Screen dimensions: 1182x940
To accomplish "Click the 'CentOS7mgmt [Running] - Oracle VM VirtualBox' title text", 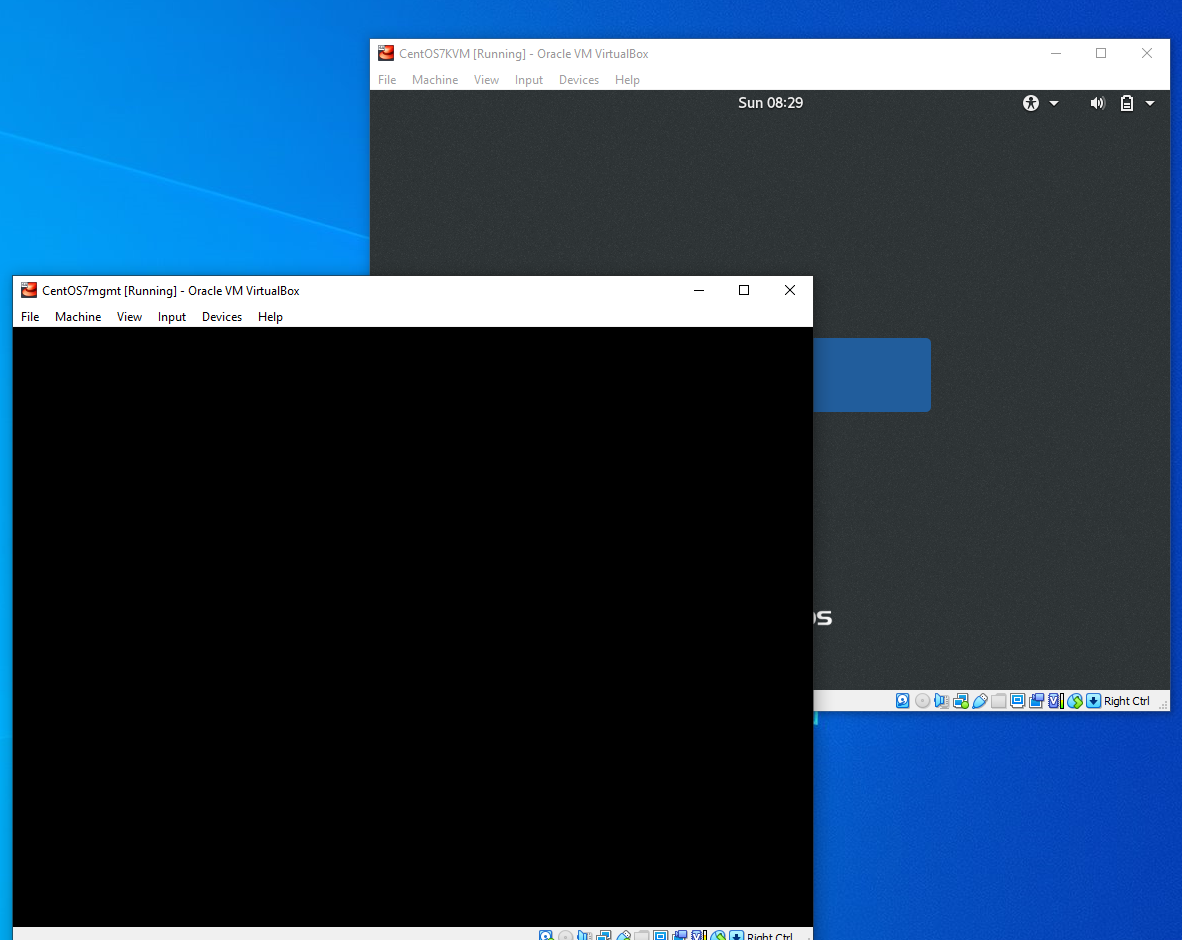I will 171,291.
